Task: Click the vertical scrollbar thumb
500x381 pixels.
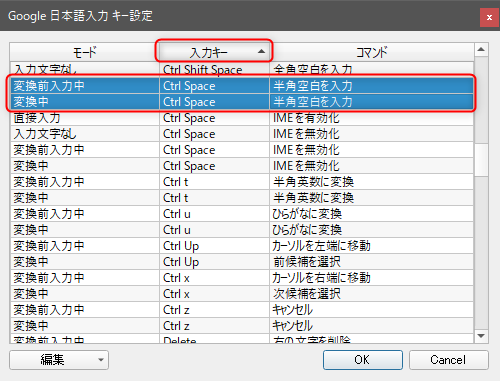Action: 481,160
